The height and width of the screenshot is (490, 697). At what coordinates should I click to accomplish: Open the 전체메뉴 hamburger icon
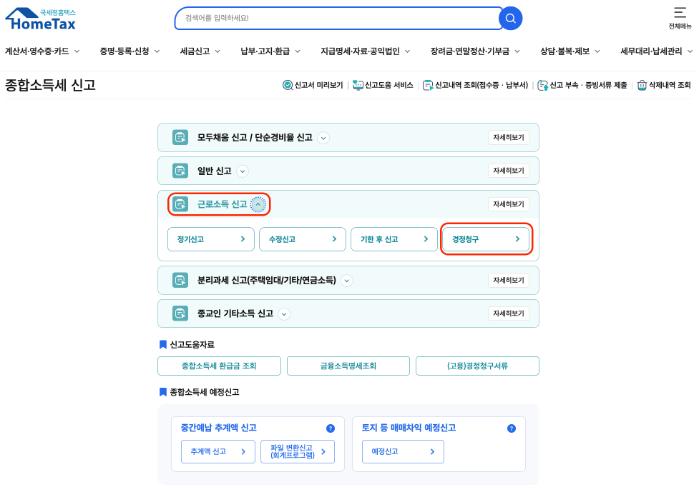pos(680,13)
